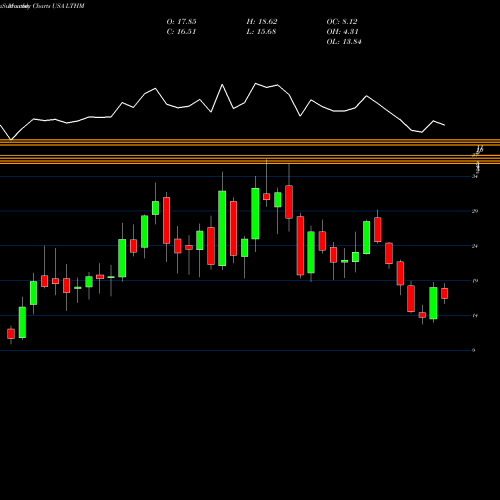Screen dimensions: 500x500
Task: Click the 19 price axis label
Action: click(x=475, y=281)
